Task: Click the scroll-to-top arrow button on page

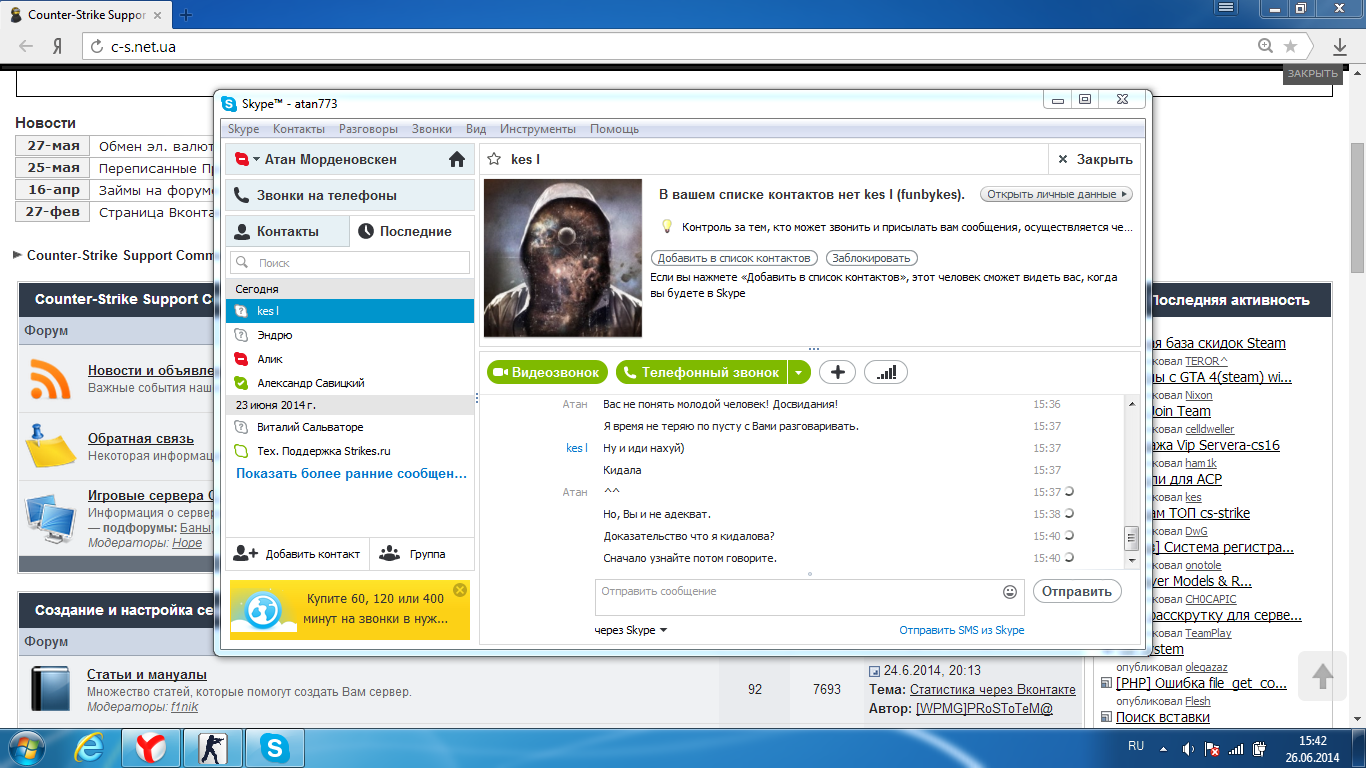Action: pos(1323,676)
